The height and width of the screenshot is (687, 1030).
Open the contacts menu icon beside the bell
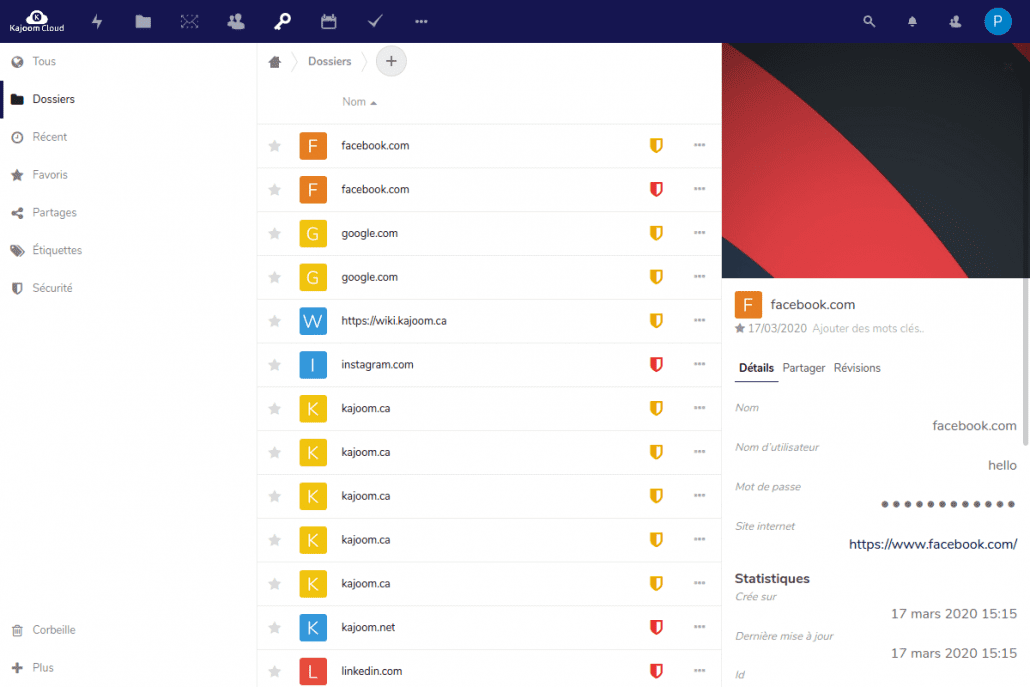(x=955, y=22)
